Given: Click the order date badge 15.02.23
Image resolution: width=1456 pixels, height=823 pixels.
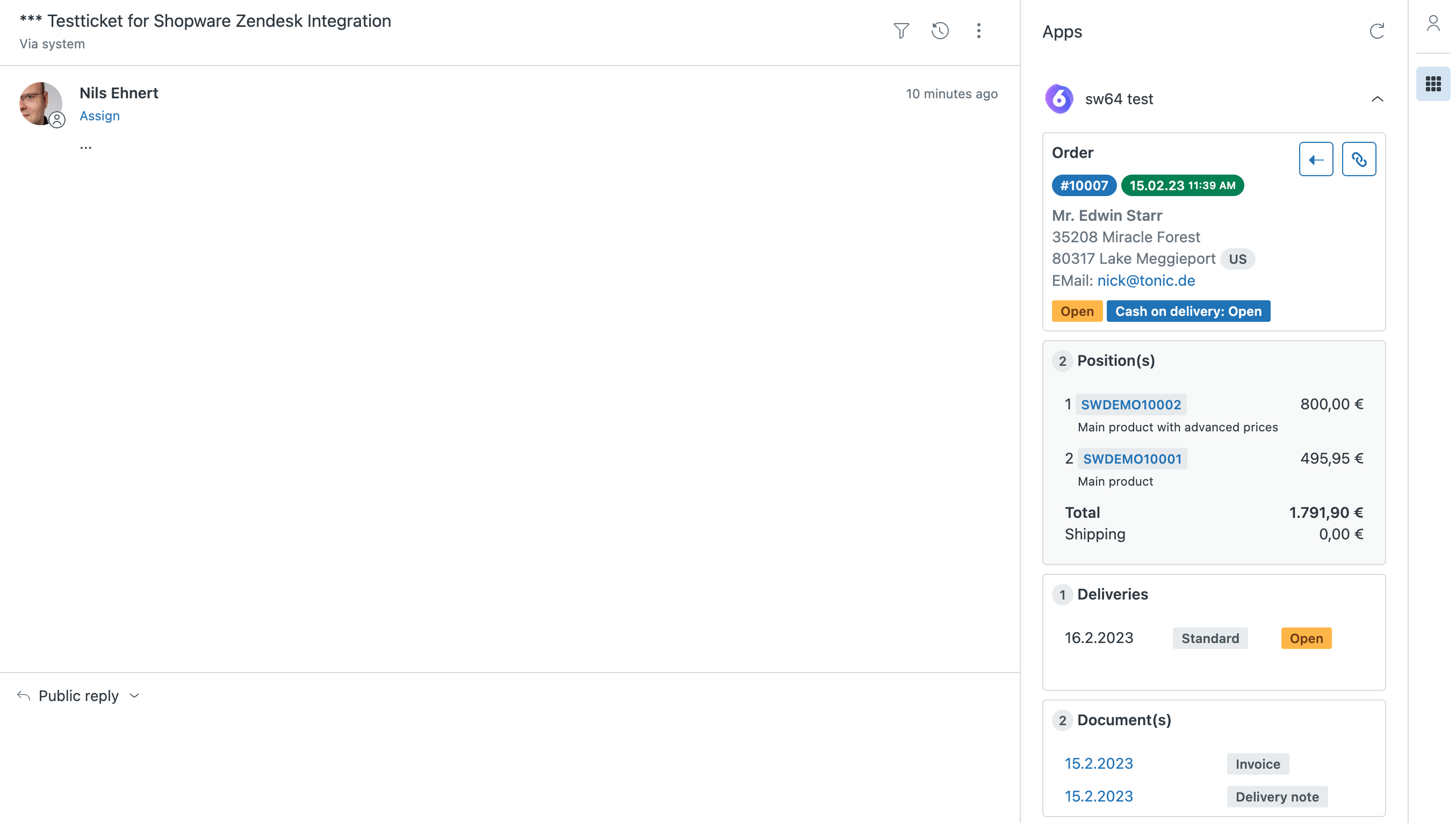Looking at the screenshot, I should coord(1182,185).
